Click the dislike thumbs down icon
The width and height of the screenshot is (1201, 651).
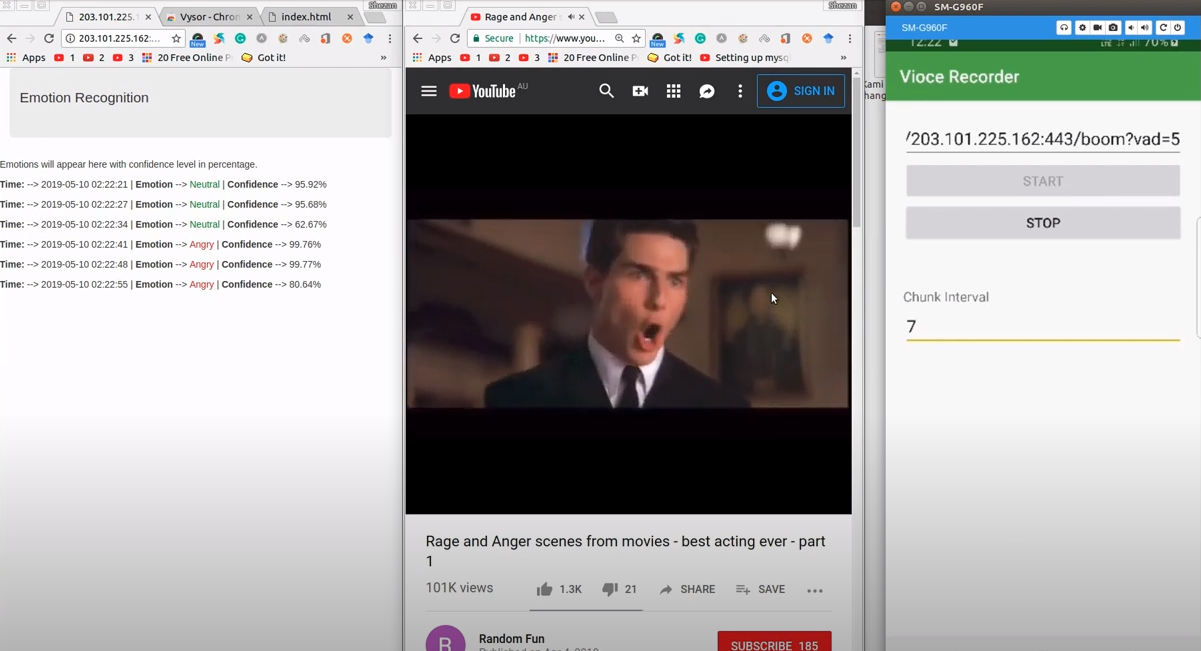coord(609,589)
